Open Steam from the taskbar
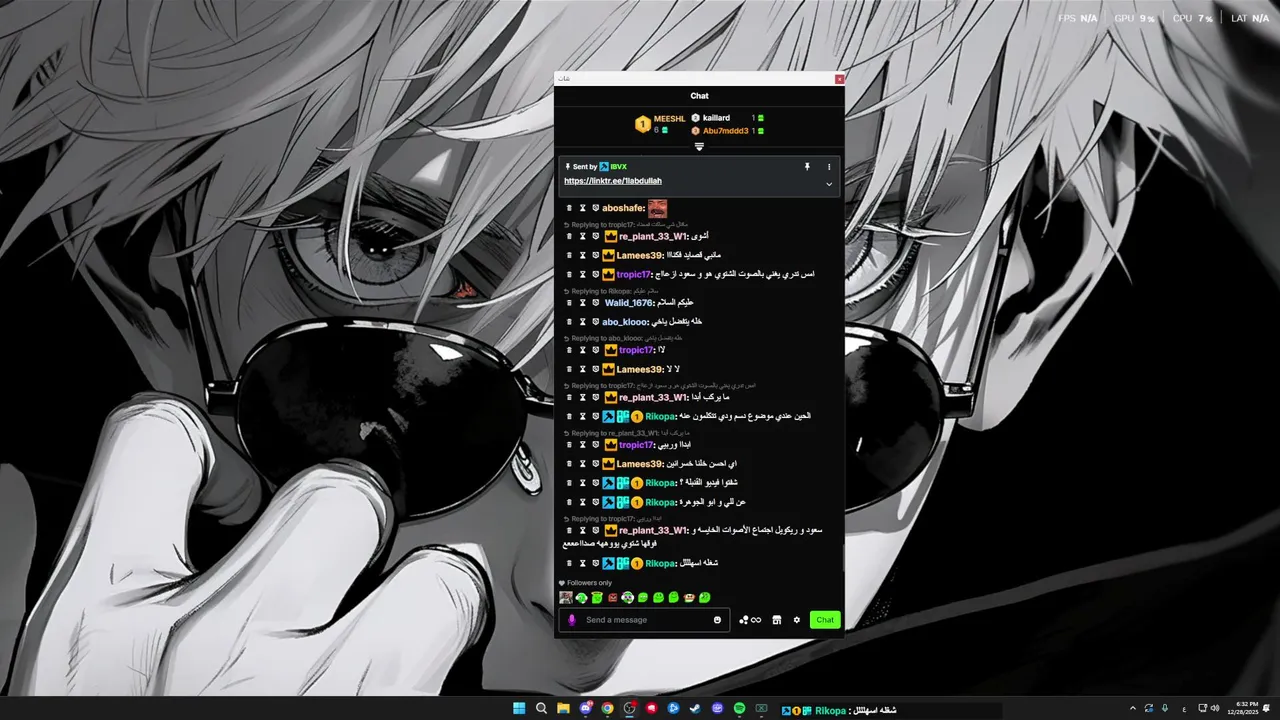1280x720 pixels. click(695, 708)
